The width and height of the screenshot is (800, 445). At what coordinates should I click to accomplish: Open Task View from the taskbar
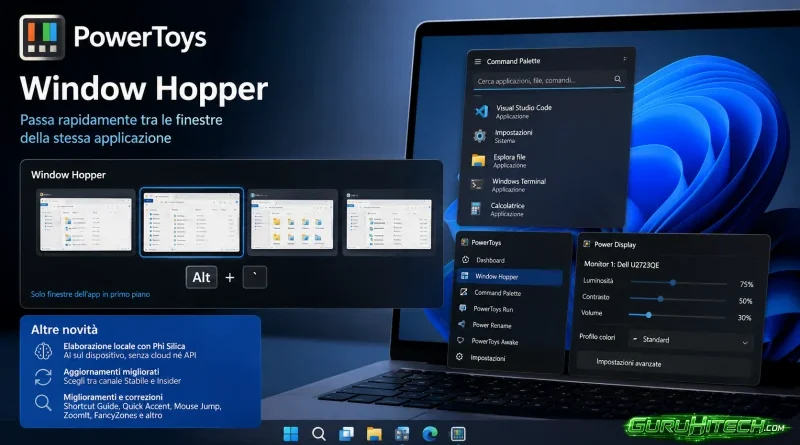click(x=346, y=434)
